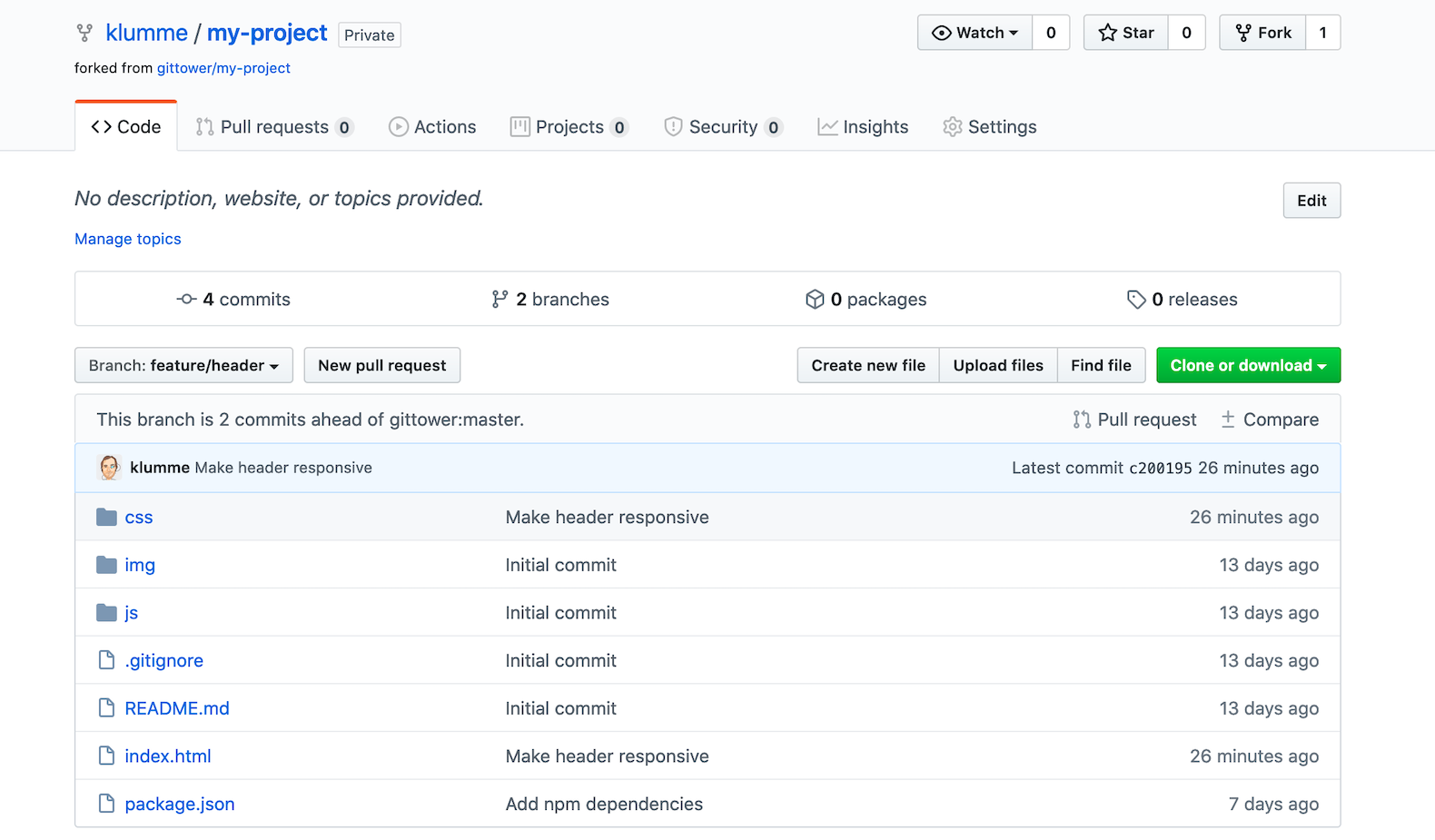Open the Clone or download dropdown

pos(1248,365)
